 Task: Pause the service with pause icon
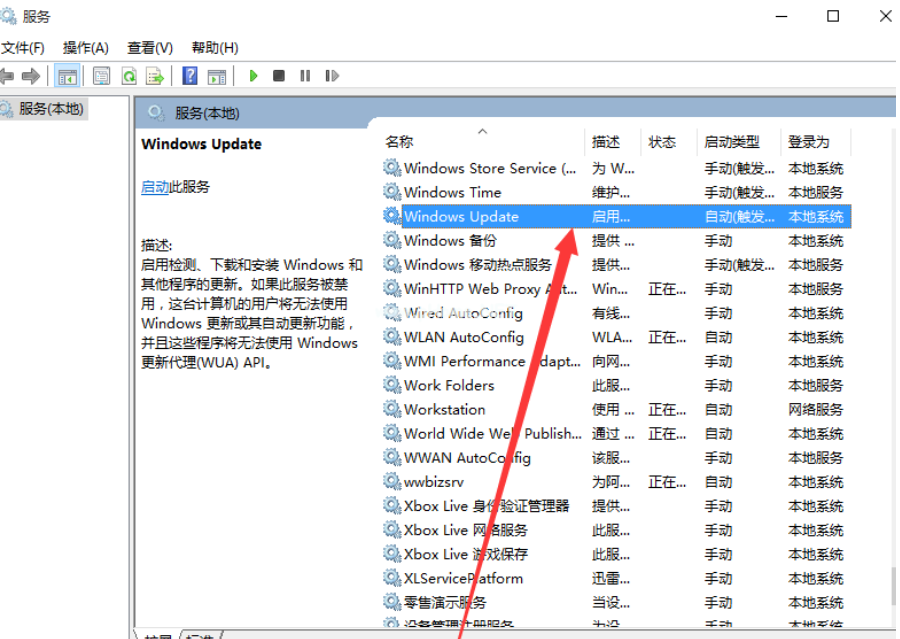coord(306,75)
